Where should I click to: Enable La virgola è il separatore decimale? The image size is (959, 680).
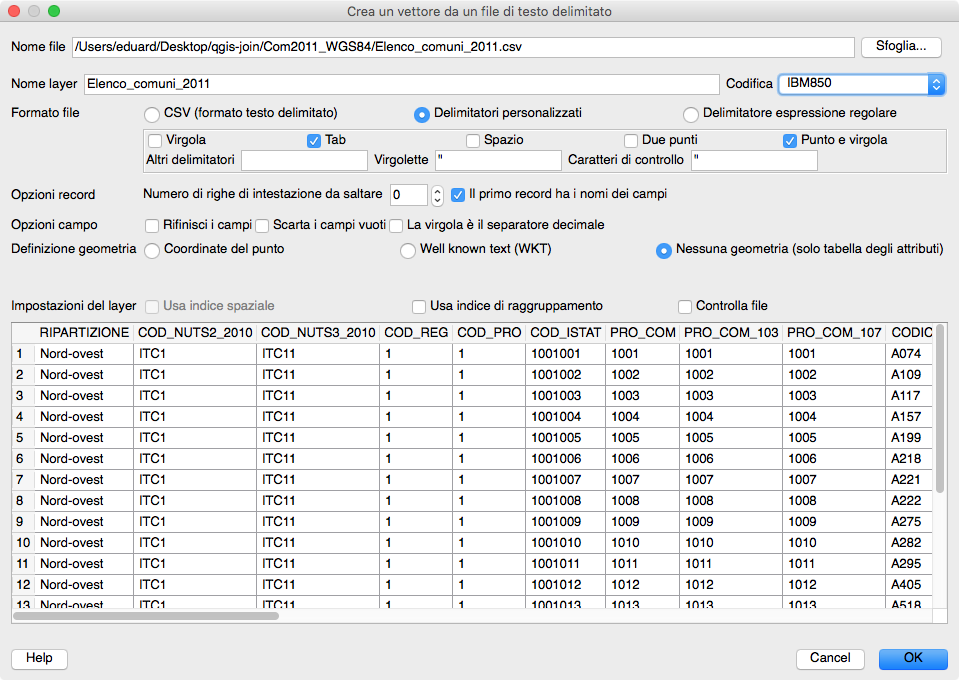(396, 226)
